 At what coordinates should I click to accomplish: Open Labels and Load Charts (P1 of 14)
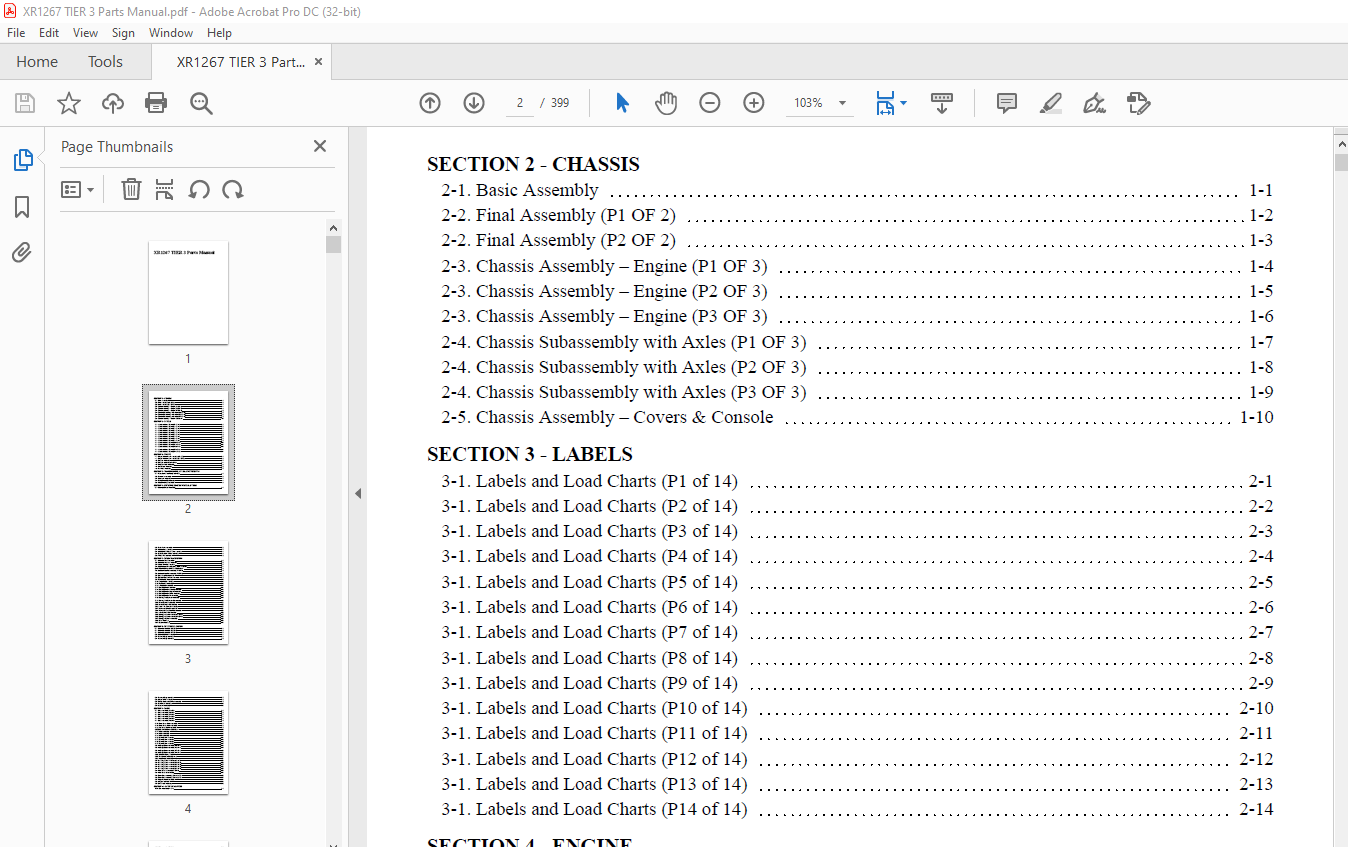tap(857, 481)
